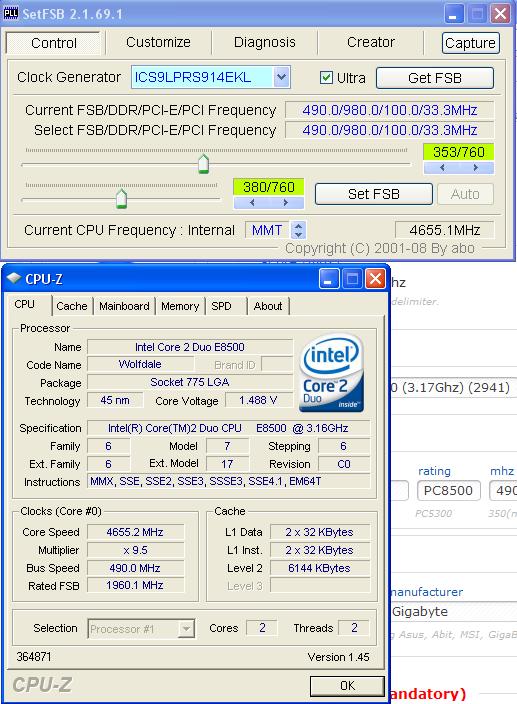Open the Cache tab in CPU-Z
This screenshot has width=517, height=704.
coord(72,306)
